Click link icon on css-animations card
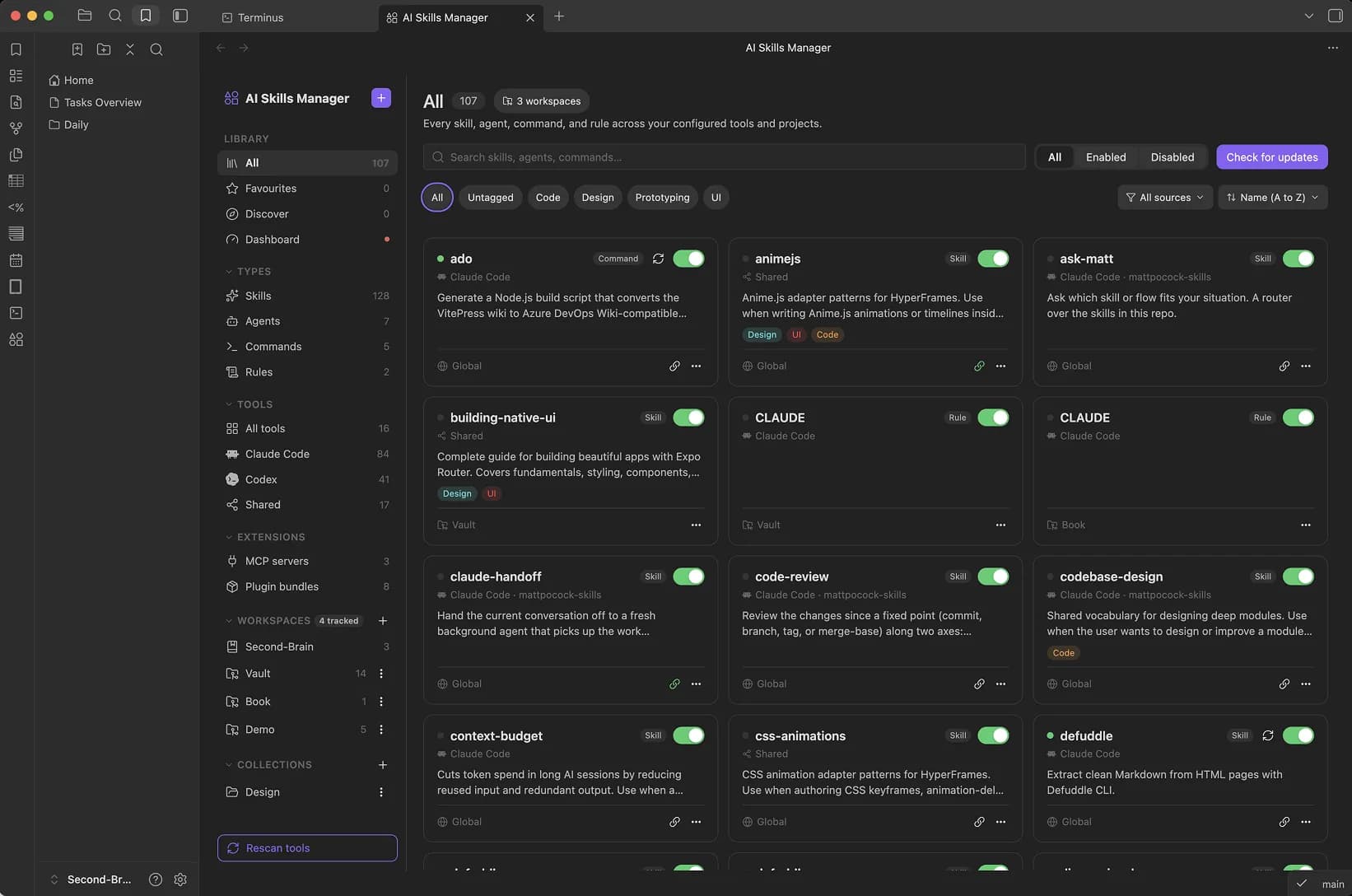 pos(979,822)
